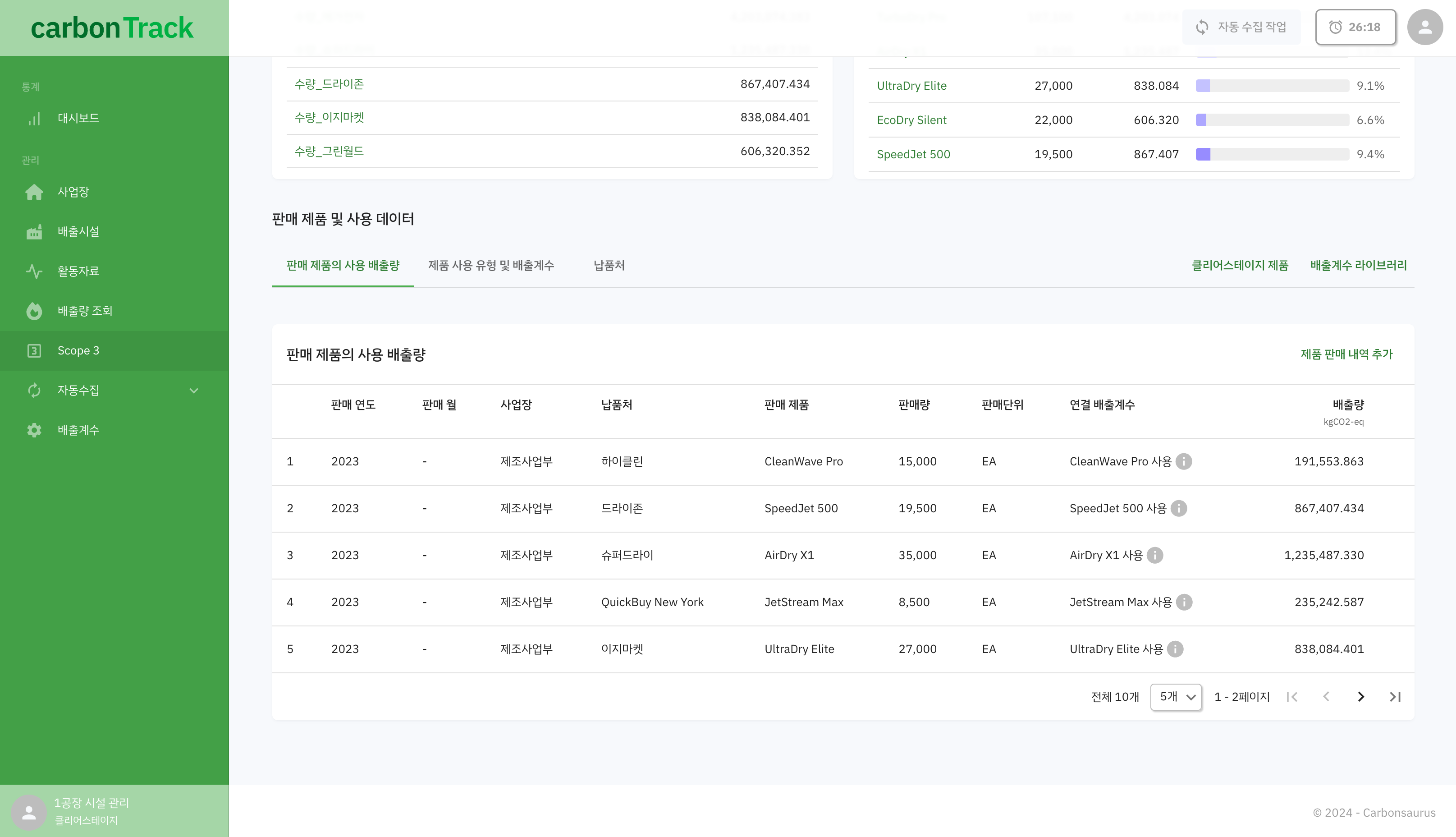Click the UltraDry Elite info icon
The height and width of the screenshot is (837, 1456).
[x=1175, y=649]
